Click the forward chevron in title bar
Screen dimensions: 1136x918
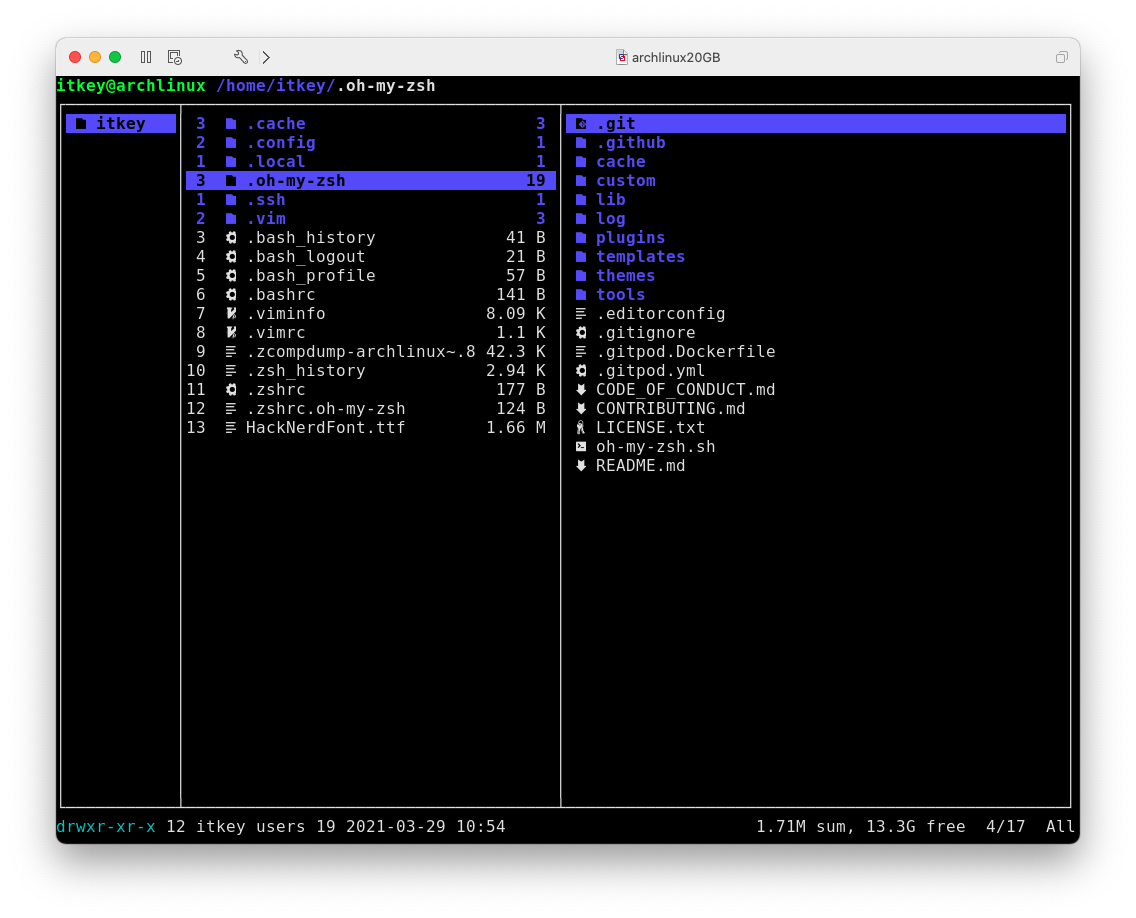coord(266,57)
